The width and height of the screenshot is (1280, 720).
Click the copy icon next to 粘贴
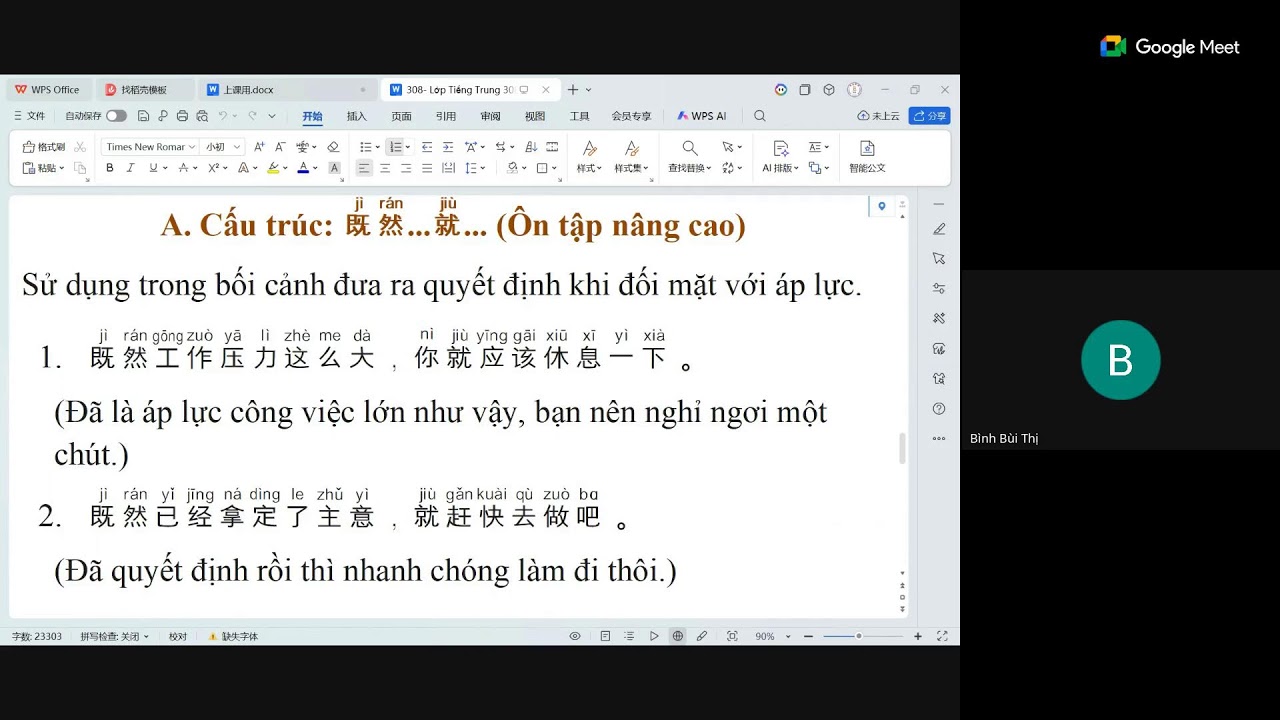coord(80,168)
